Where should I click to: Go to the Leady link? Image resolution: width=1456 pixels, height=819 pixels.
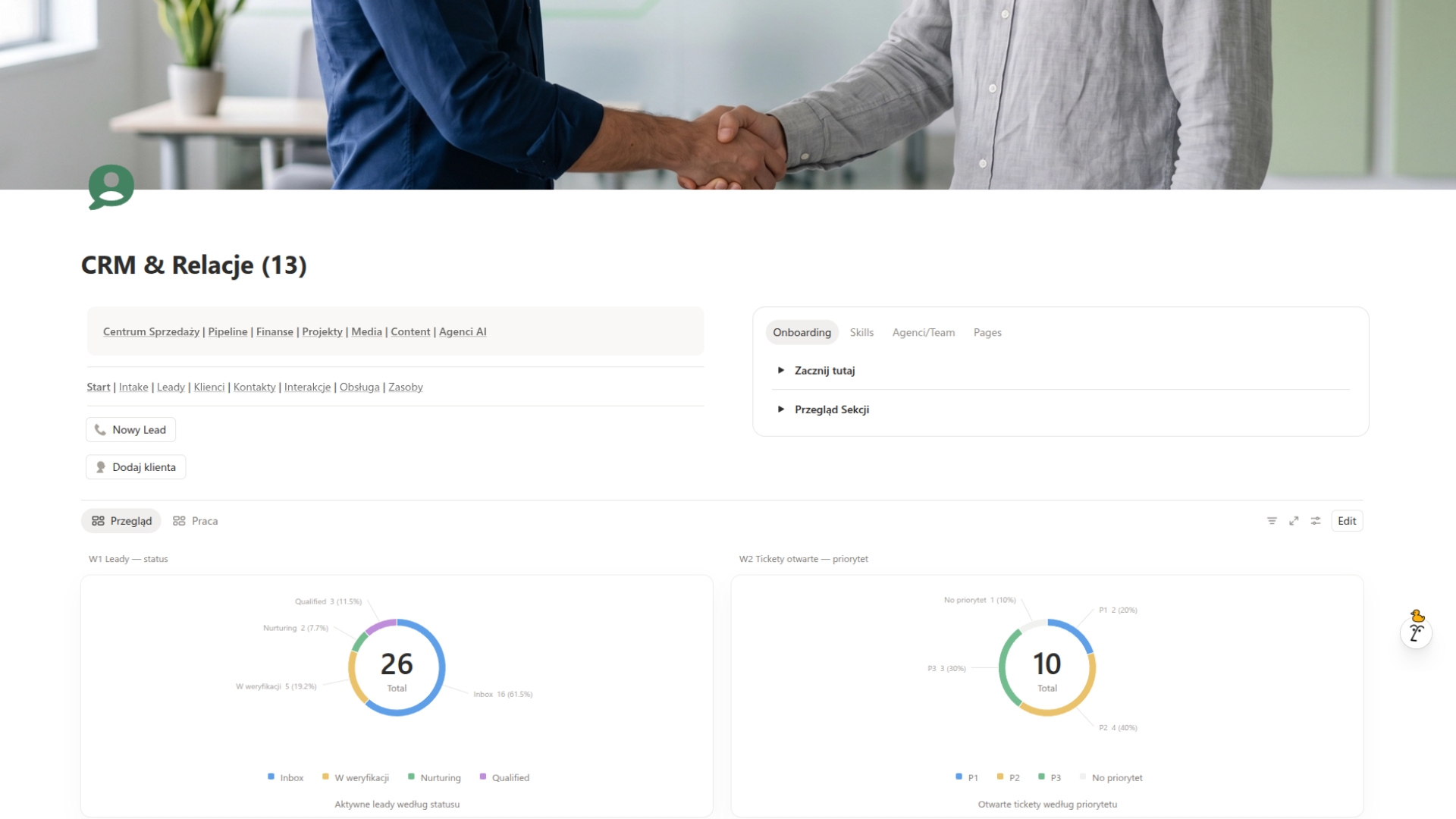171,387
